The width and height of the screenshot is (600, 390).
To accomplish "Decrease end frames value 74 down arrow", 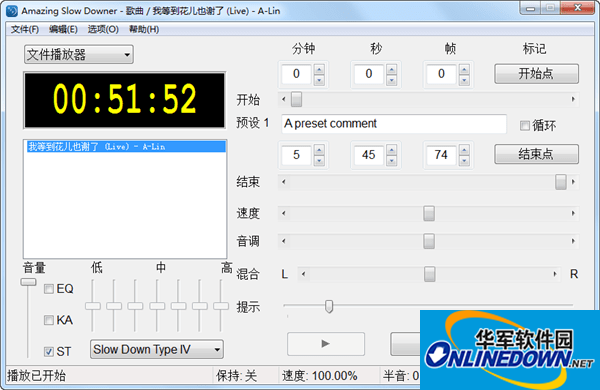I will pyautogui.click(x=464, y=160).
